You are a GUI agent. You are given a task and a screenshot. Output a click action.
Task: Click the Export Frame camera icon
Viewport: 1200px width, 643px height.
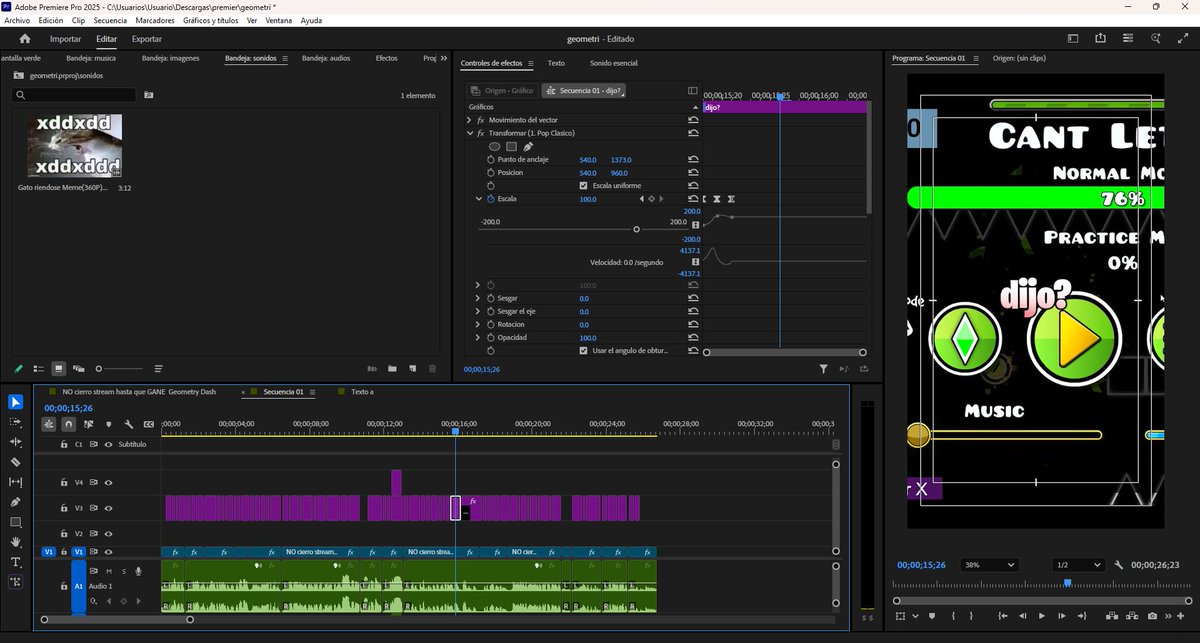click(1153, 616)
